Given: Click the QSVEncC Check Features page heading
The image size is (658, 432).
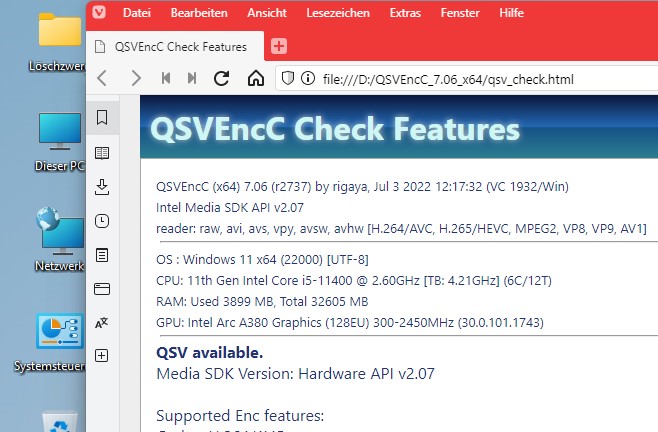Looking at the screenshot, I should click(335, 128).
